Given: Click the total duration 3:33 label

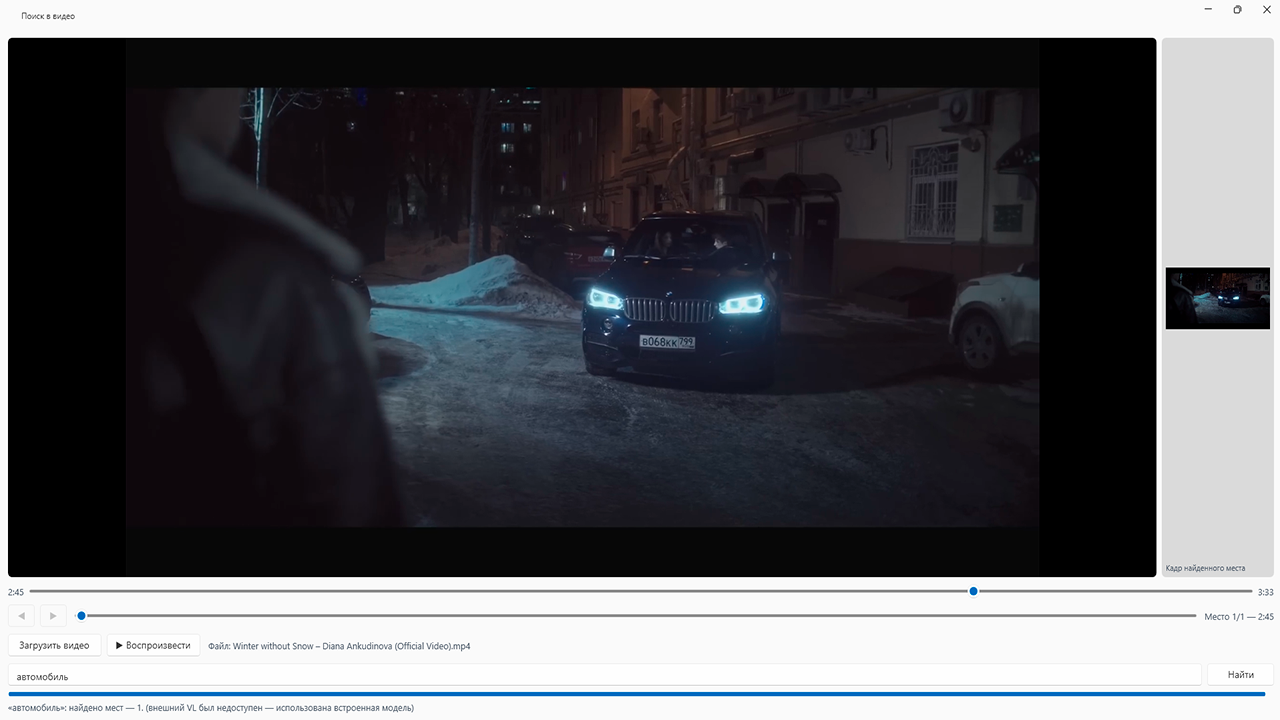Looking at the screenshot, I should pos(1266,592).
